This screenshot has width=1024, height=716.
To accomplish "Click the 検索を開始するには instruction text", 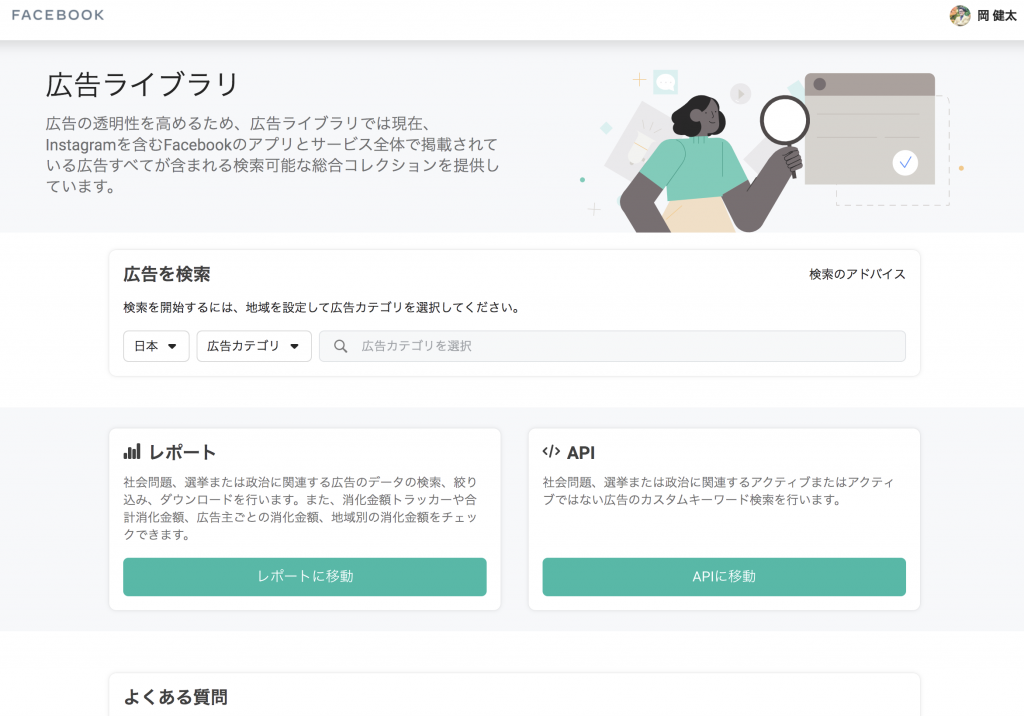I will pos(321,307).
